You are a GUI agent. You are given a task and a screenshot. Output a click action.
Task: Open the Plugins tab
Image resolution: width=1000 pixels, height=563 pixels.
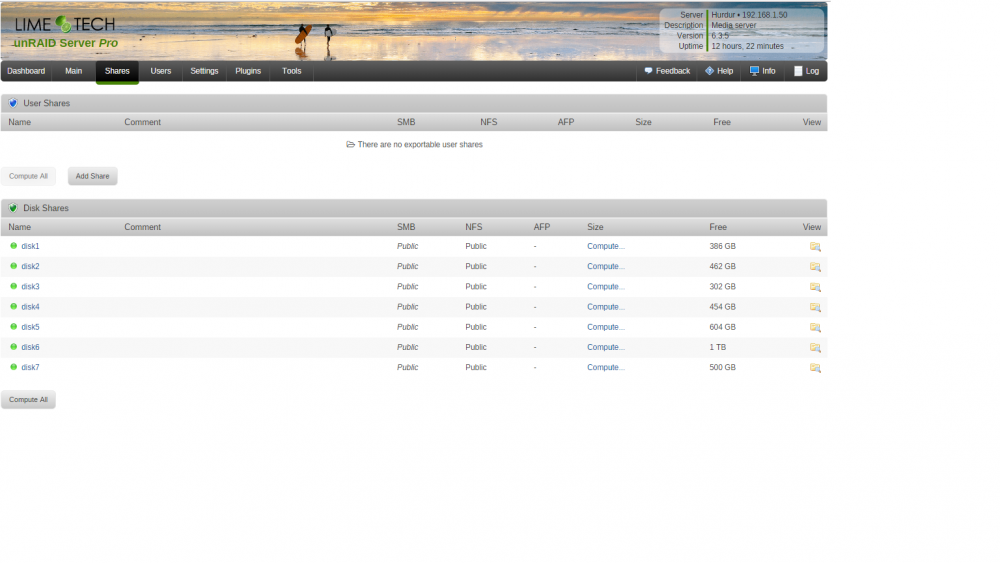click(x=248, y=71)
